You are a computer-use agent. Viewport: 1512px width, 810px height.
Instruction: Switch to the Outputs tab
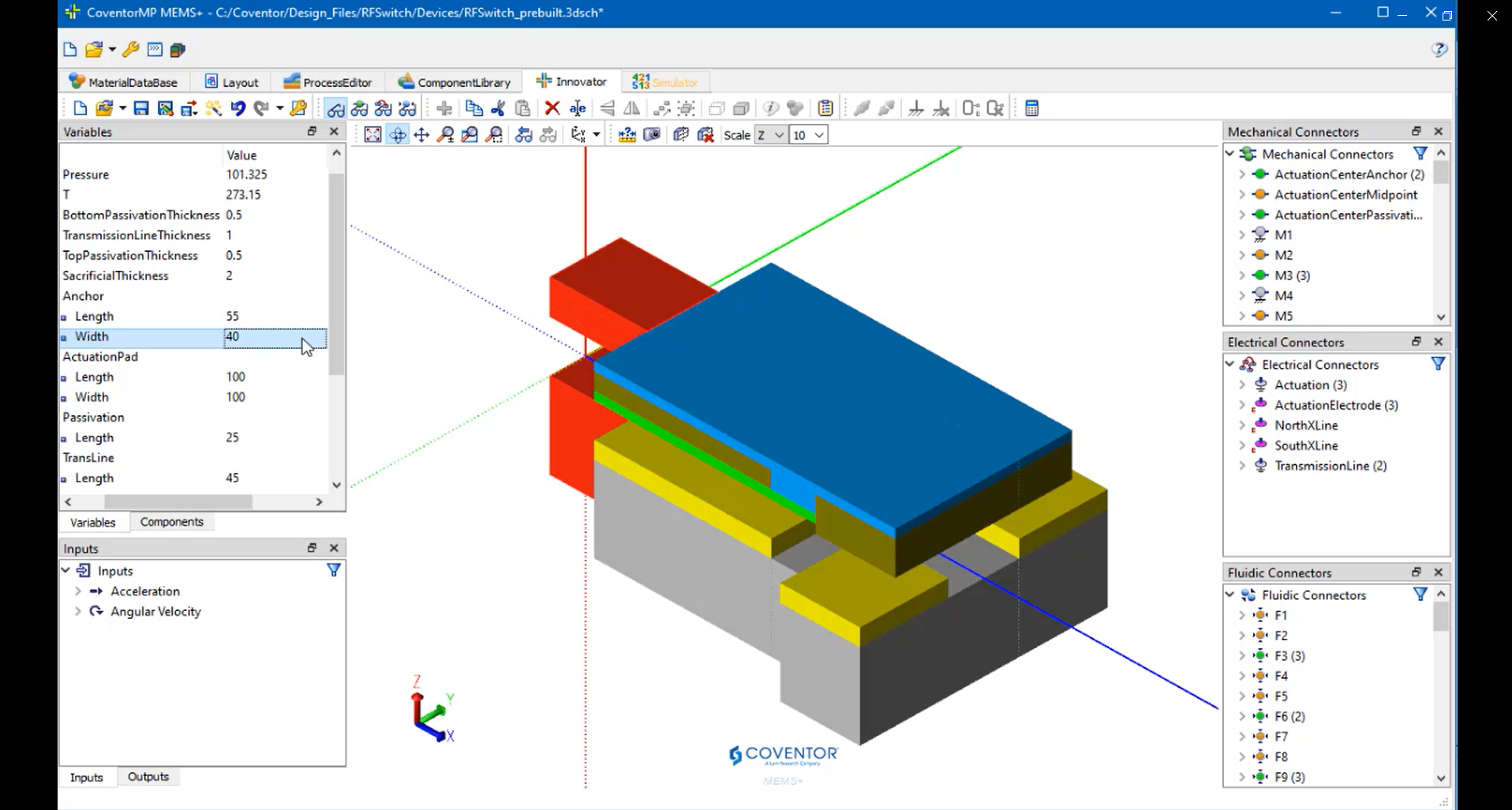(148, 777)
